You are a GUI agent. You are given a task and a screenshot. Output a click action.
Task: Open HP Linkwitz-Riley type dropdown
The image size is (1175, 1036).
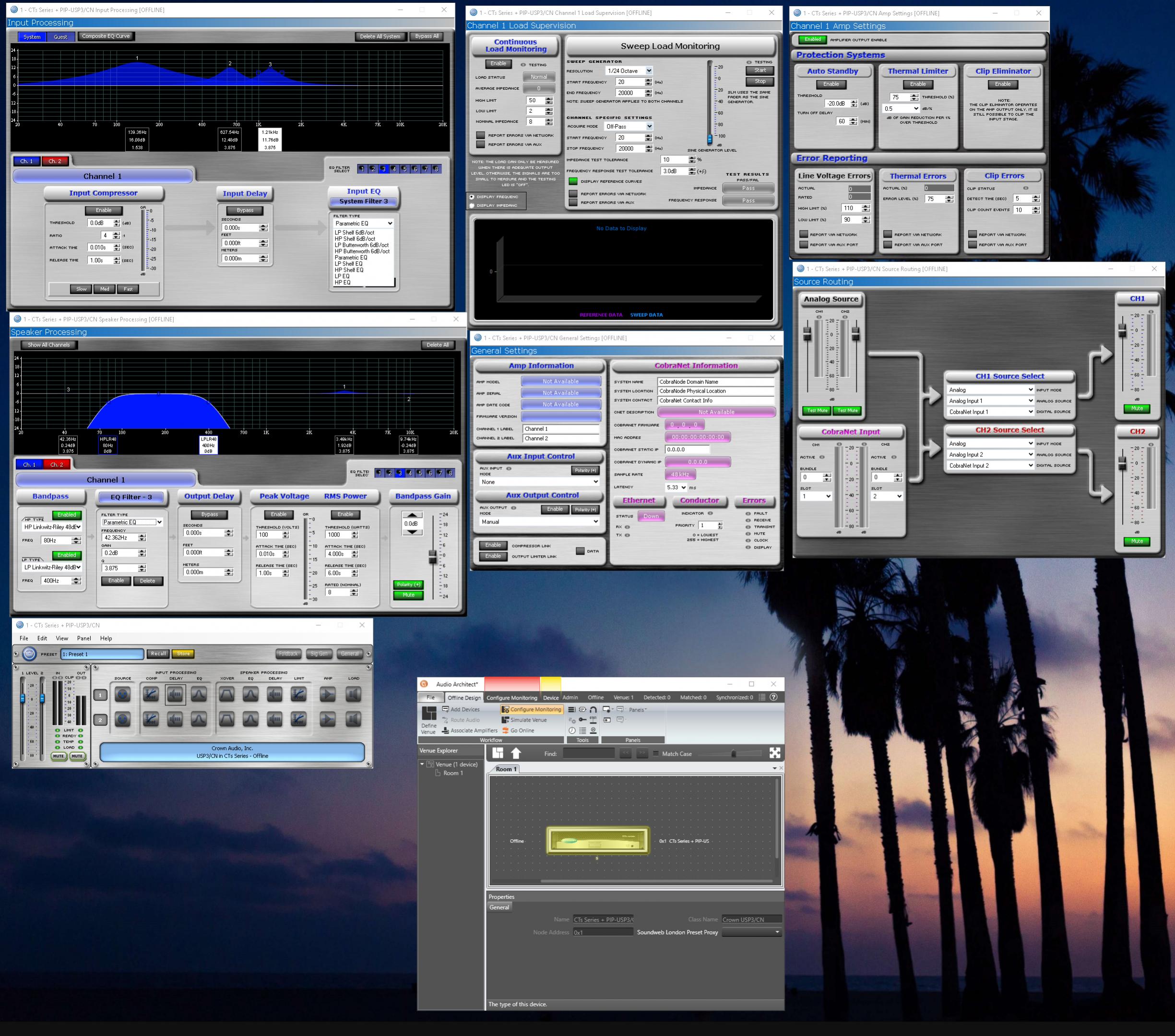click(52, 526)
